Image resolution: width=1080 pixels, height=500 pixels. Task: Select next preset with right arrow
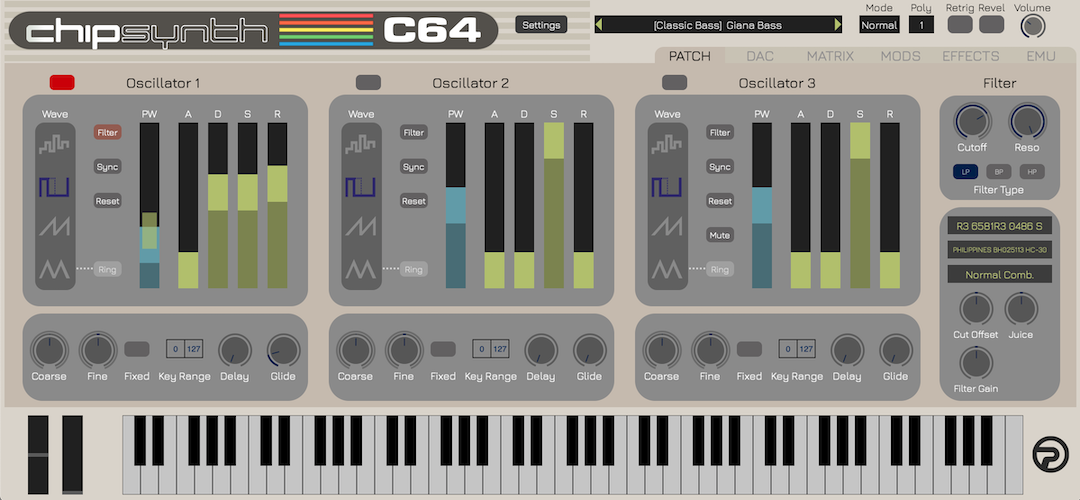[838, 25]
